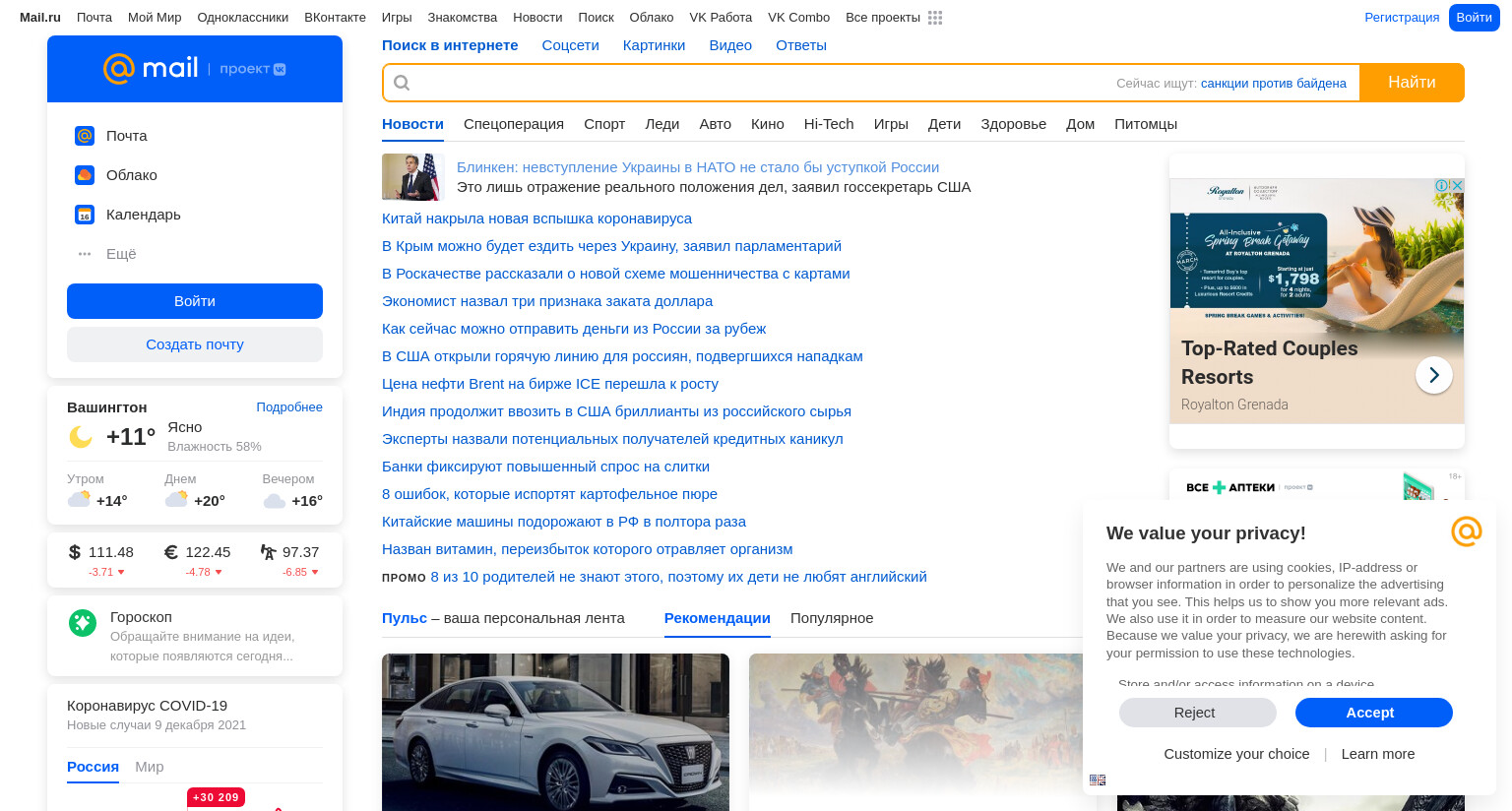Switch search mode to Картинки

point(654,45)
